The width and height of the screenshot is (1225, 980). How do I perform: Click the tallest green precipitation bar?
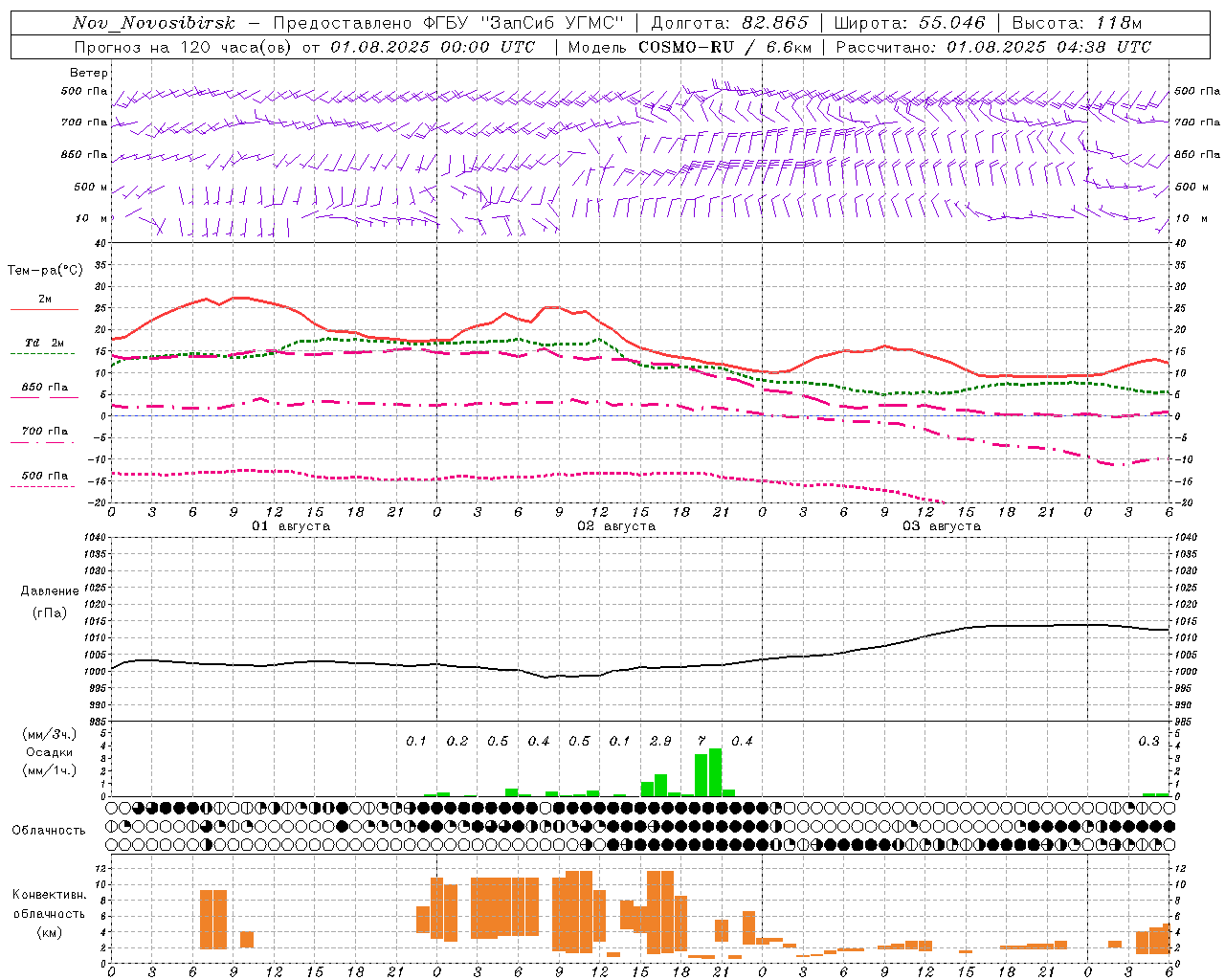pyautogui.click(x=715, y=771)
